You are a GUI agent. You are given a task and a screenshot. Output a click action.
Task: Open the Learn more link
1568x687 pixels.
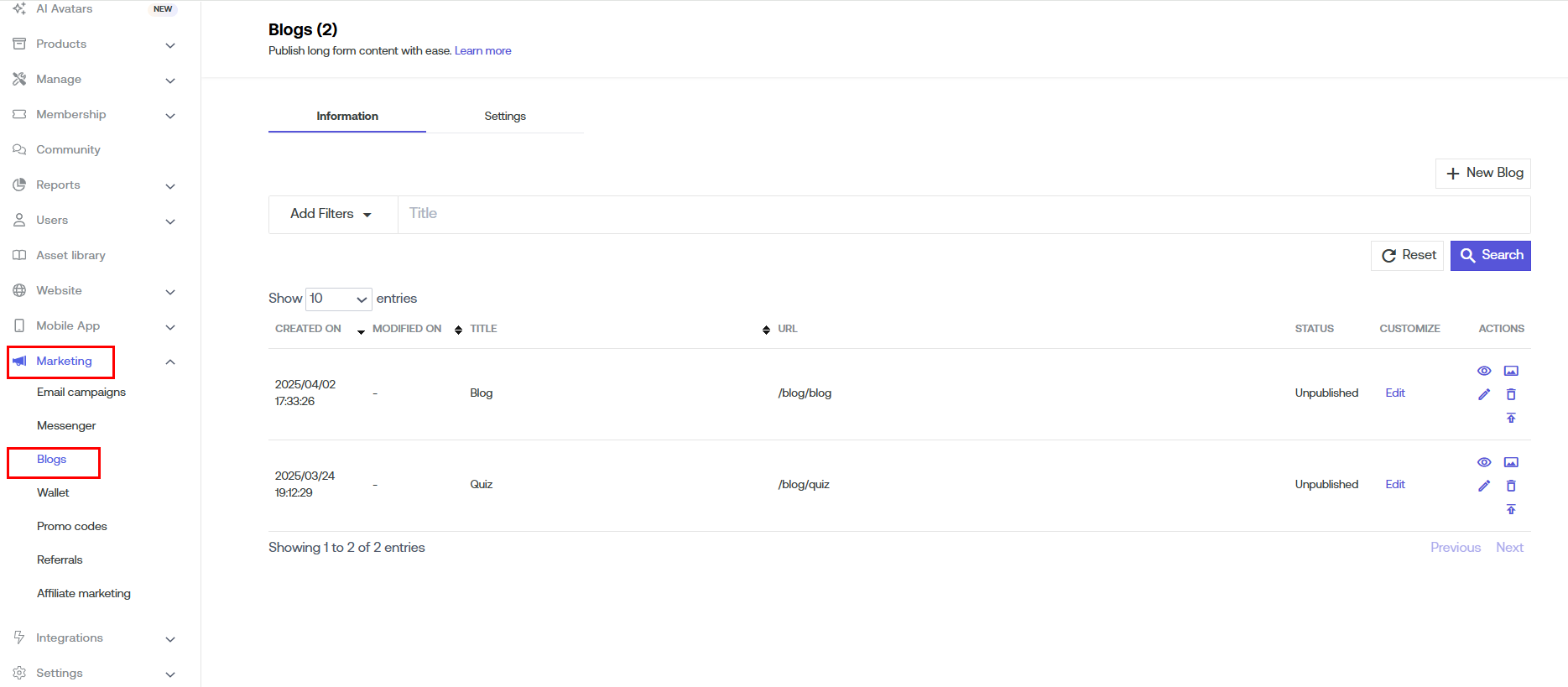(x=482, y=51)
